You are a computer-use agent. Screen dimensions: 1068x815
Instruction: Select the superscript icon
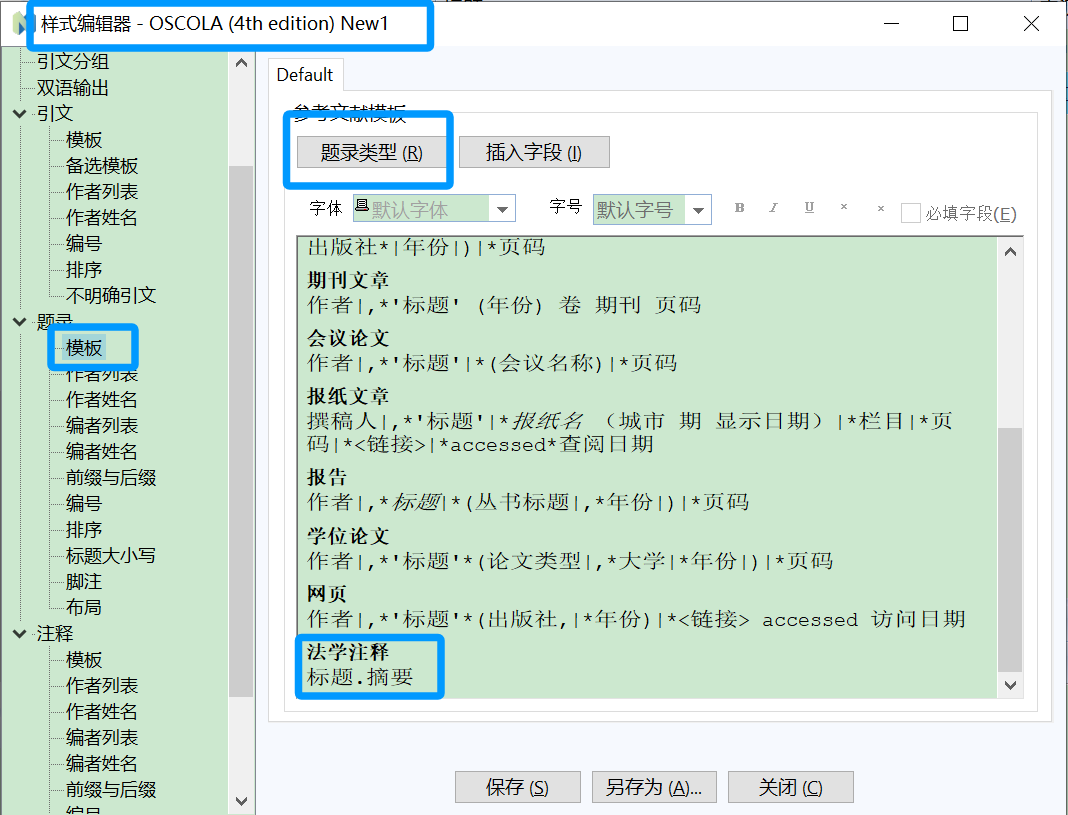click(x=843, y=207)
